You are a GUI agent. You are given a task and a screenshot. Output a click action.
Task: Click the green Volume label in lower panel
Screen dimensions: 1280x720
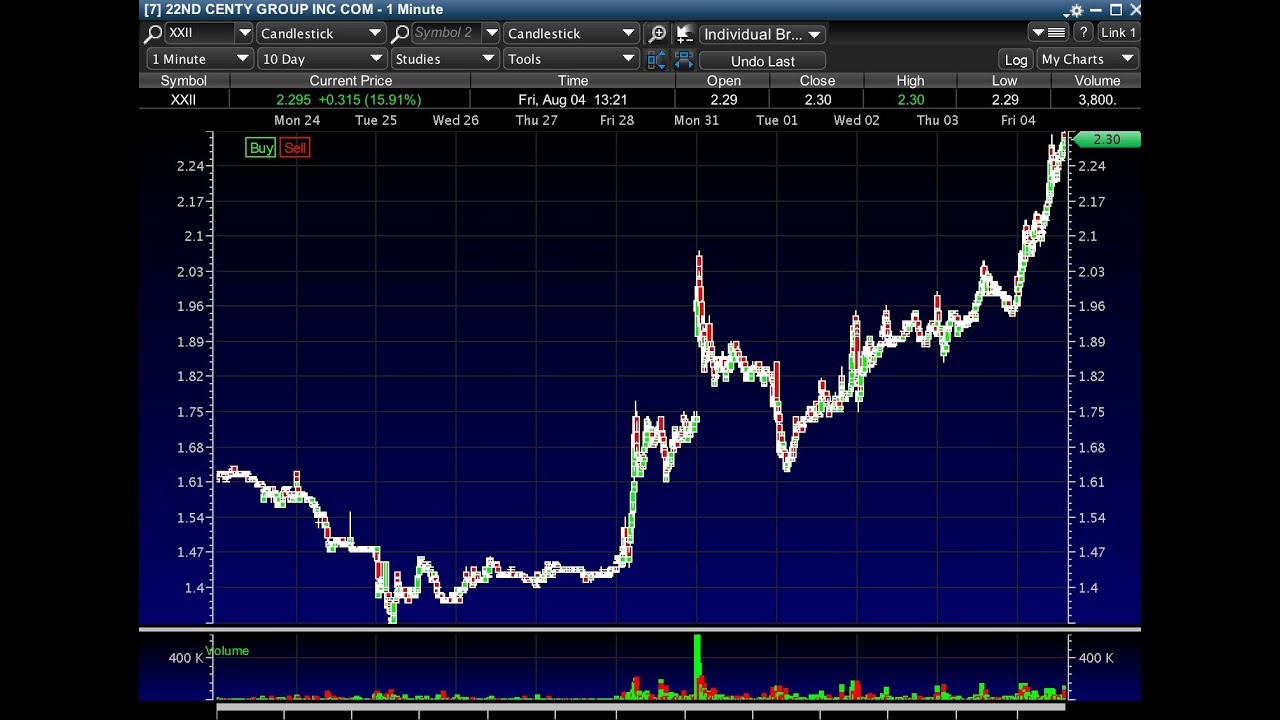pos(228,651)
